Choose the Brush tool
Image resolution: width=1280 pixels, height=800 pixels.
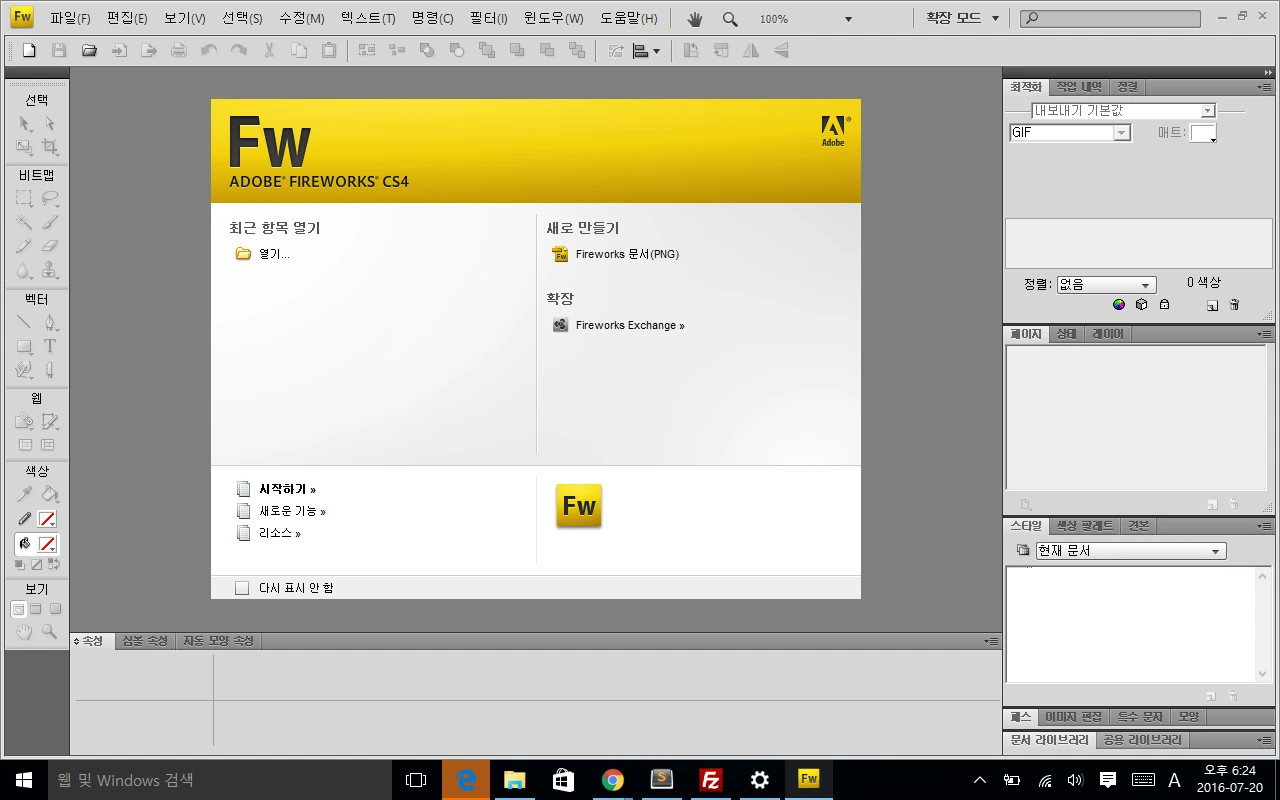(x=49, y=222)
